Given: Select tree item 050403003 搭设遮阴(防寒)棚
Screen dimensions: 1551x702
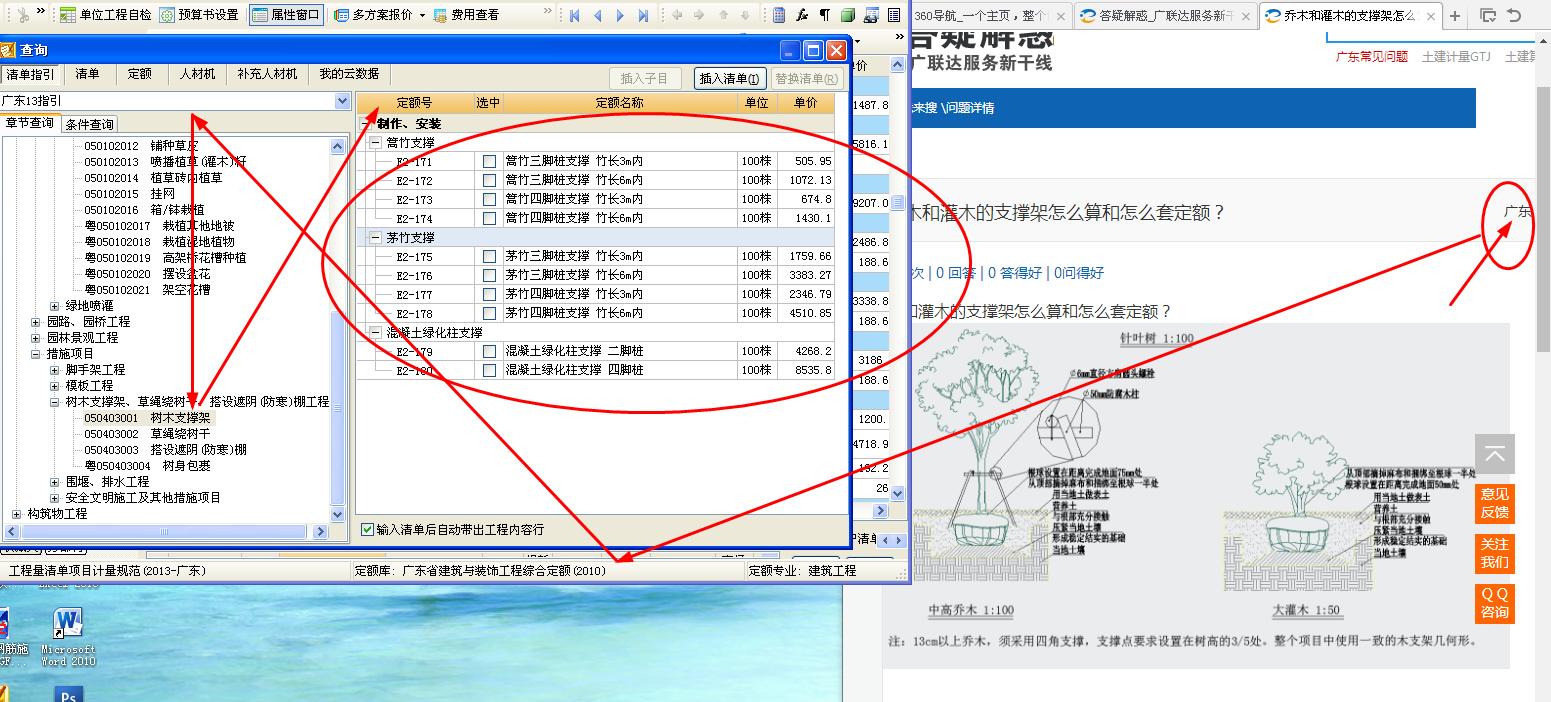Looking at the screenshot, I should [x=165, y=450].
